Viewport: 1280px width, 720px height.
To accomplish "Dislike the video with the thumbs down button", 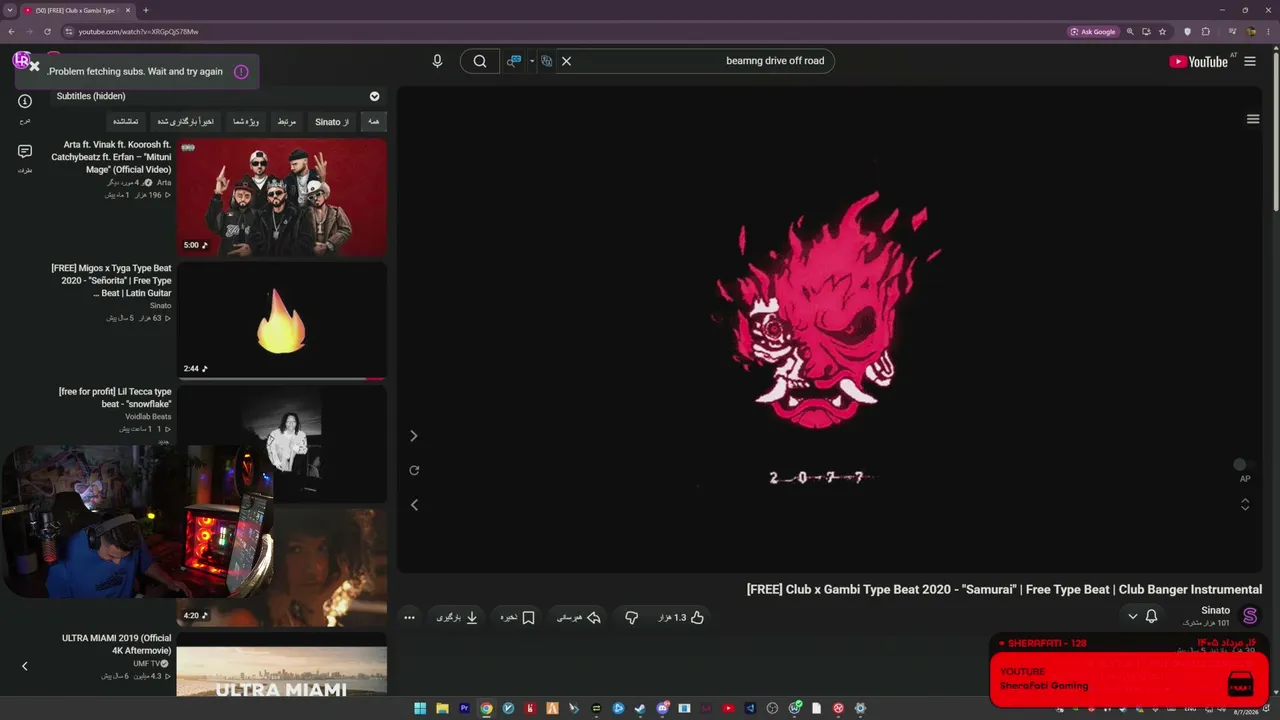I will [631, 617].
